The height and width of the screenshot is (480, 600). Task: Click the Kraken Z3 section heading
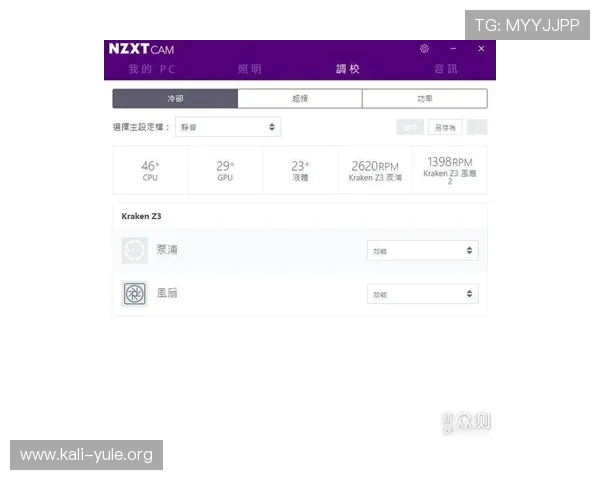141,216
